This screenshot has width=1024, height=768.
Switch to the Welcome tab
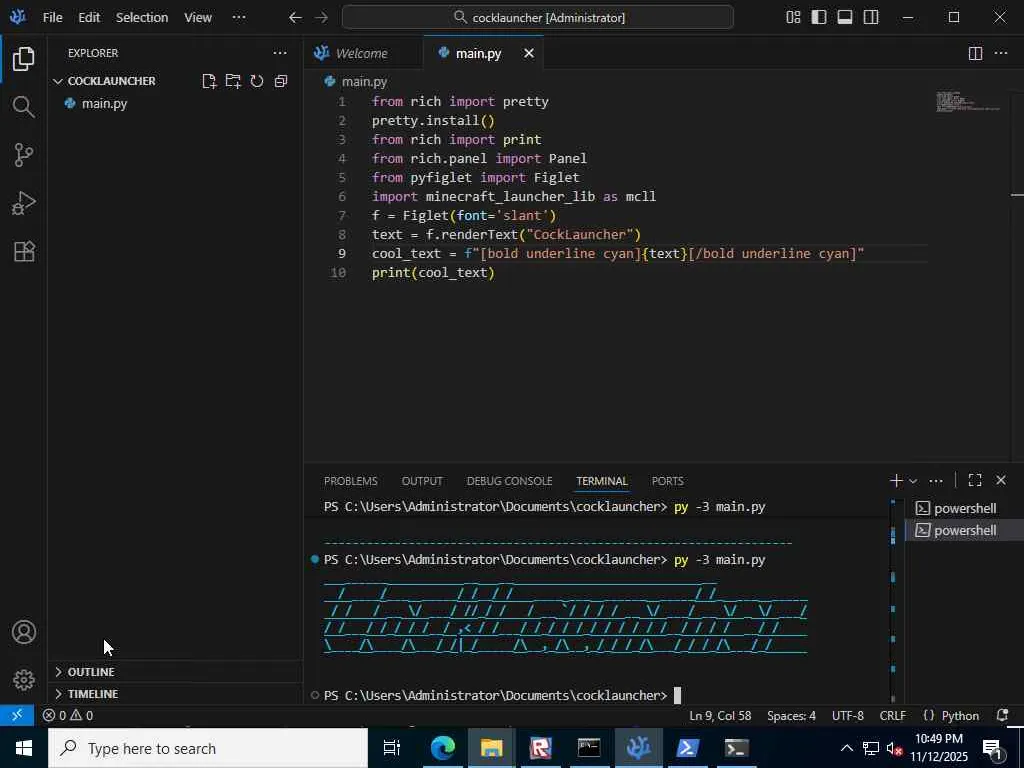(x=361, y=54)
